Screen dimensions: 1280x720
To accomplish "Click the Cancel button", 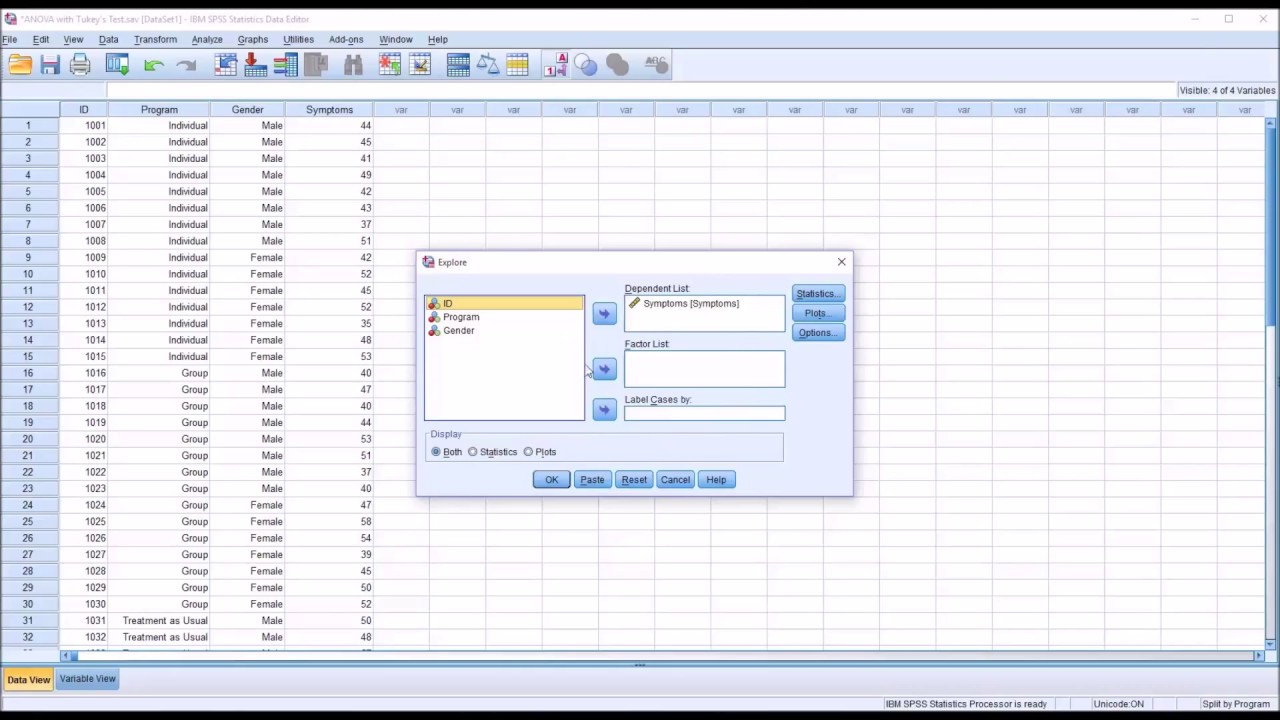I will point(675,480).
